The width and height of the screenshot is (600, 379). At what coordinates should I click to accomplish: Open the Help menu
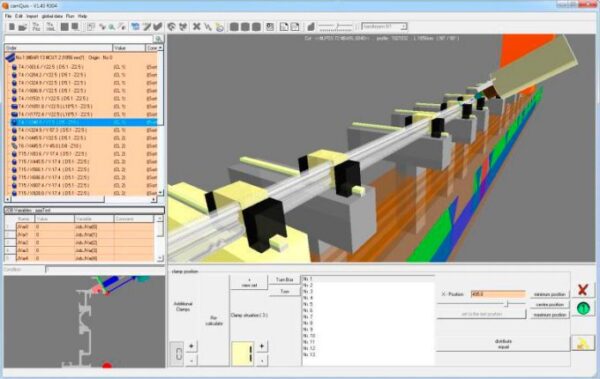coord(82,16)
